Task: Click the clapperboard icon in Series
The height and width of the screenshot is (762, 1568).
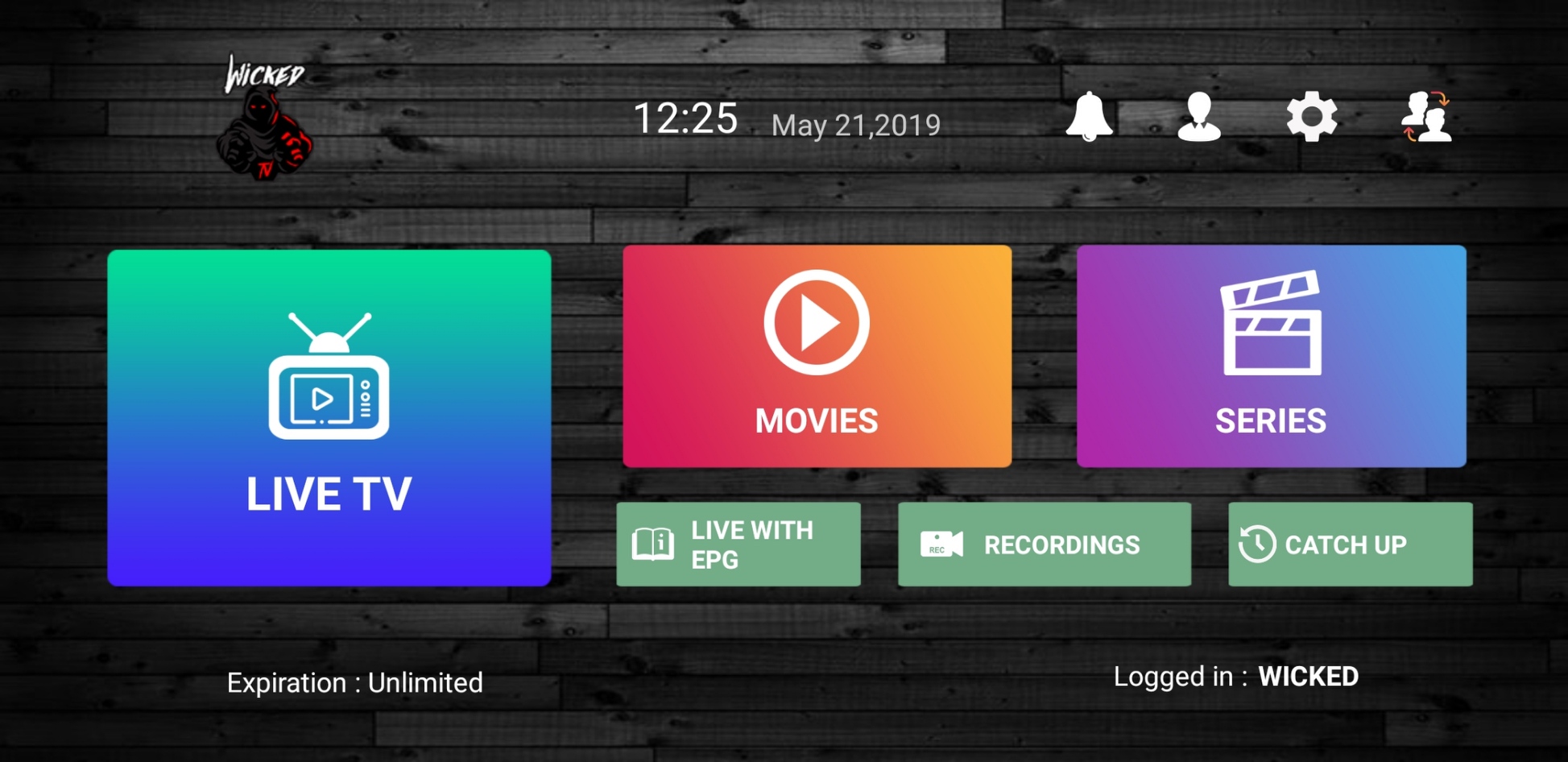Action: tap(1272, 323)
